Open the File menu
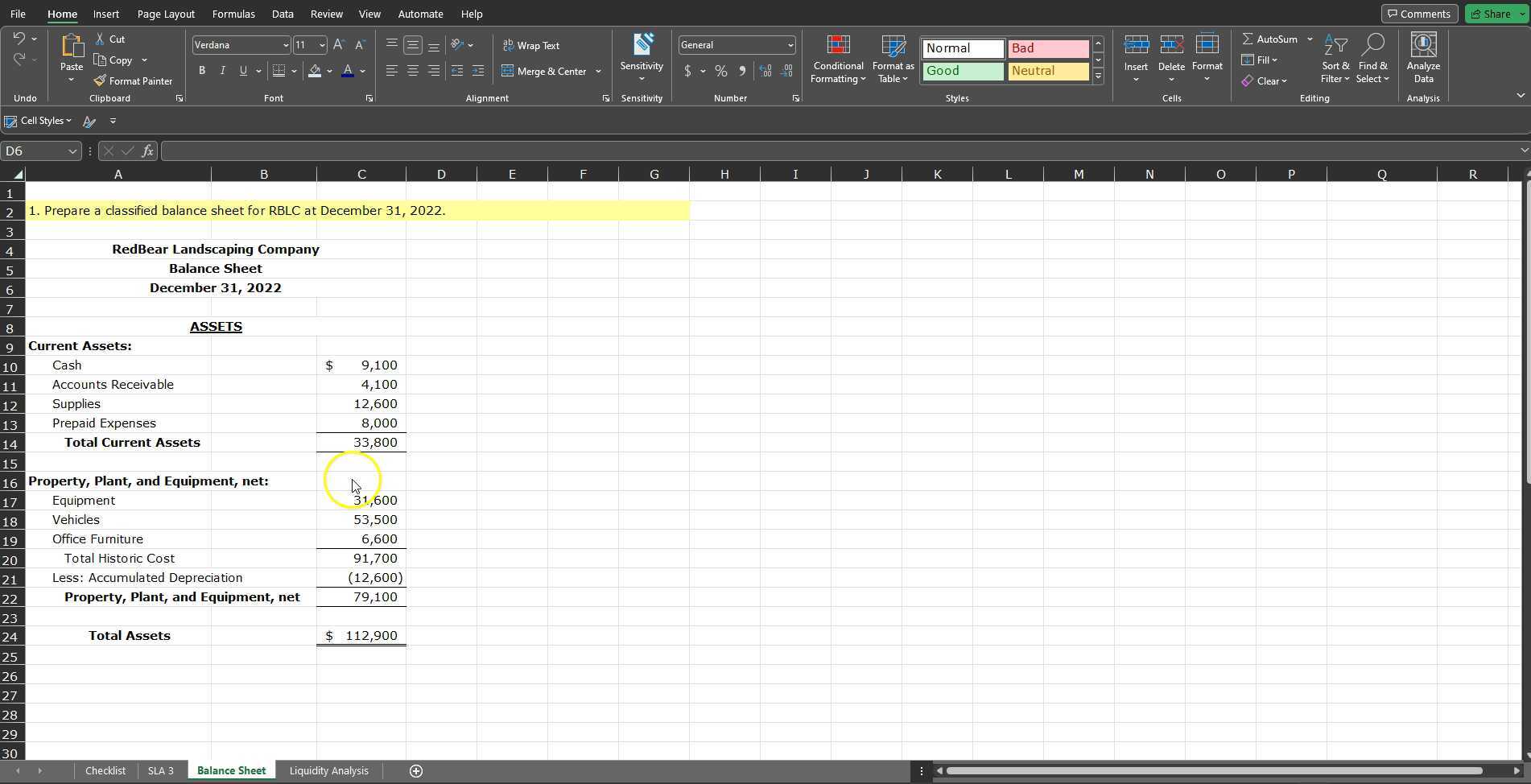The width and height of the screenshot is (1531, 784). click(17, 14)
